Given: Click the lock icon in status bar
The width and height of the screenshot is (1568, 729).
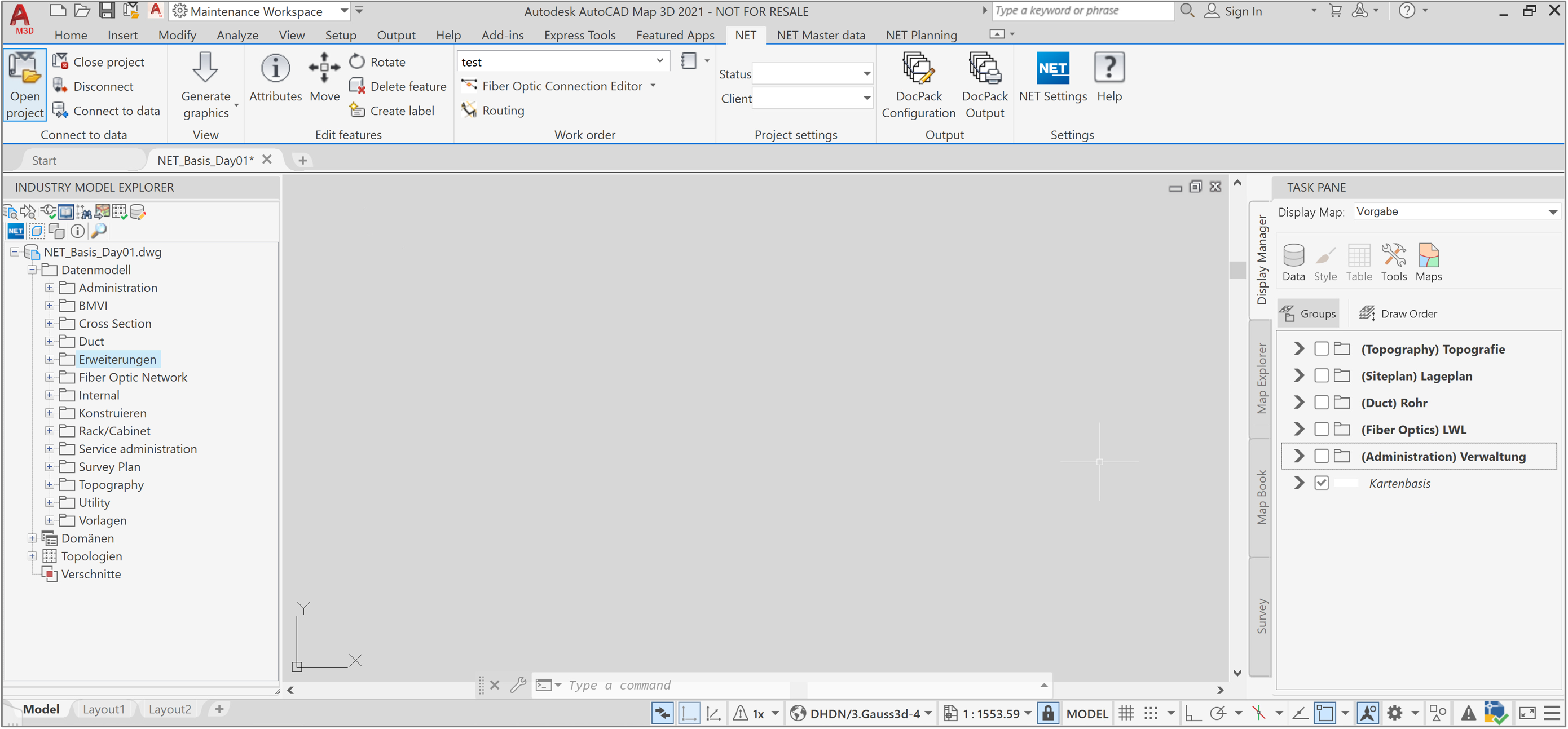Looking at the screenshot, I should click(1047, 713).
